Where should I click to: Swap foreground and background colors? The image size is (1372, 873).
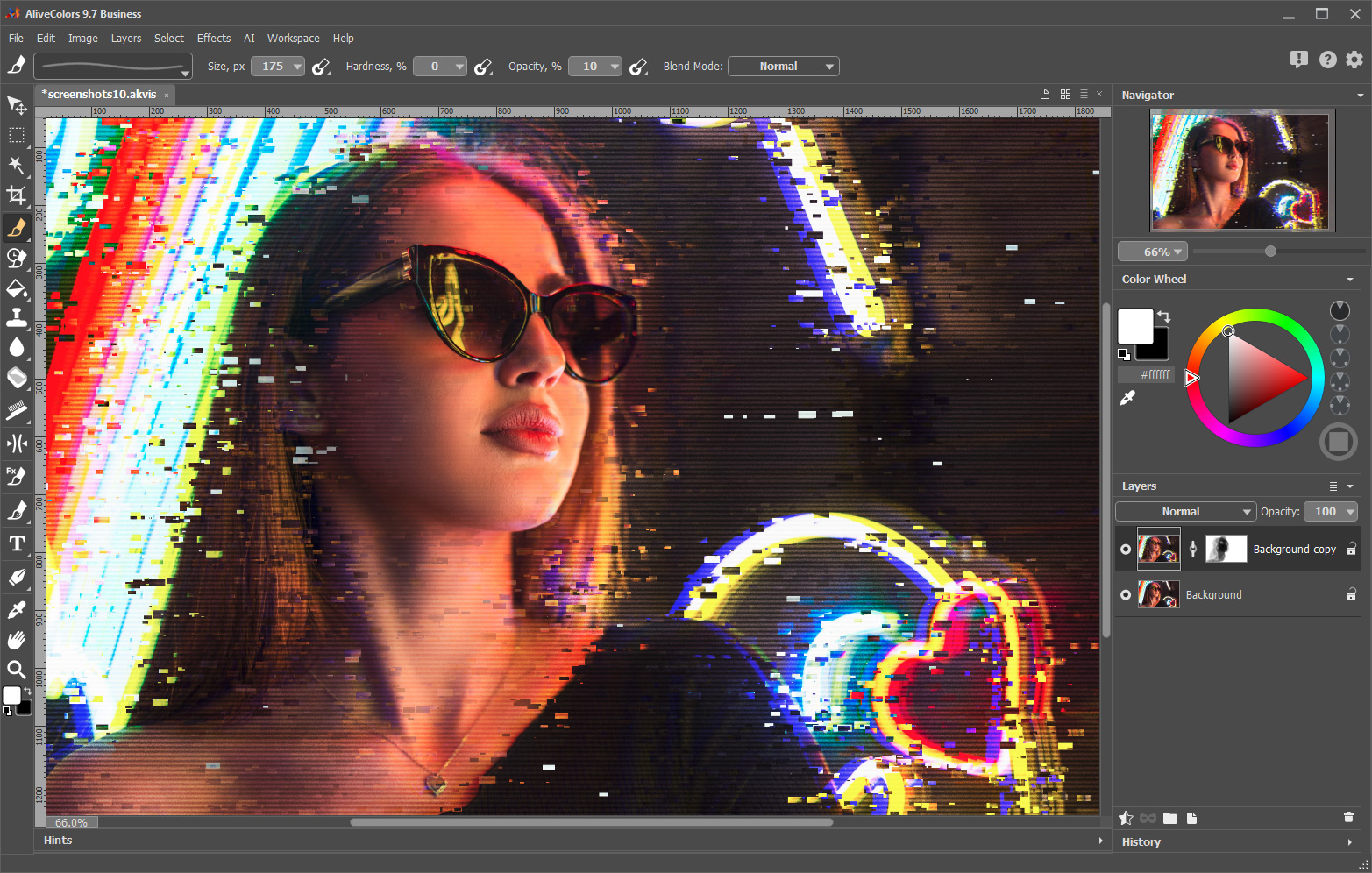pyautogui.click(x=1163, y=316)
